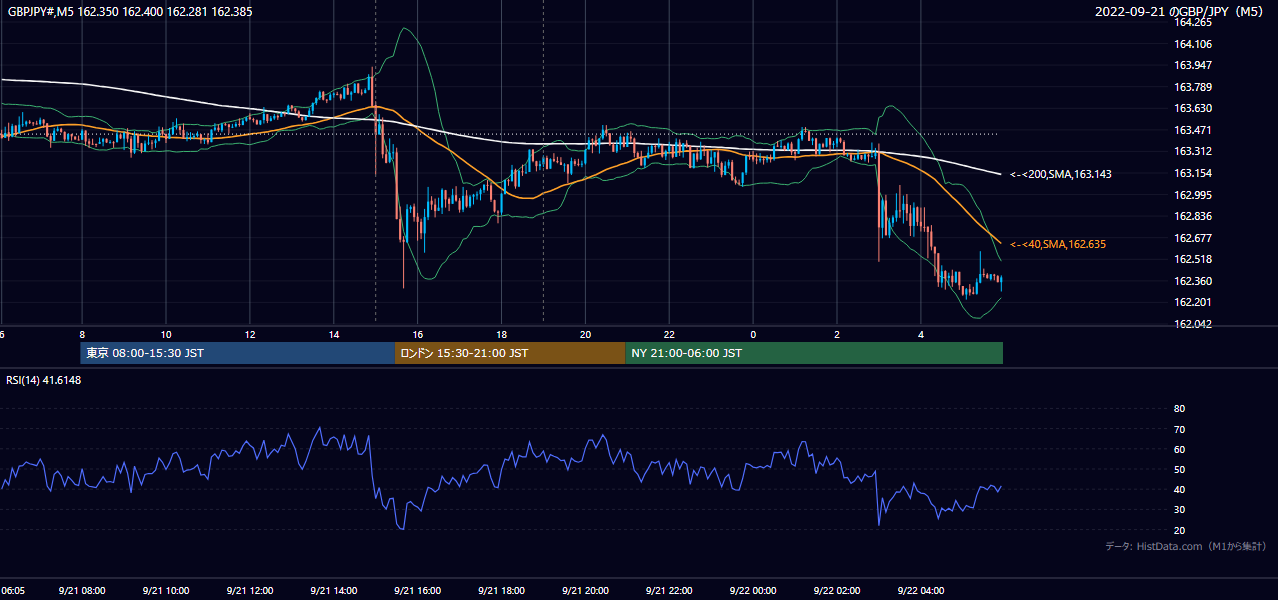Click price axis value 163.312
Image resolution: width=1278 pixels, height=600 pixels.
pos(1193,152)
